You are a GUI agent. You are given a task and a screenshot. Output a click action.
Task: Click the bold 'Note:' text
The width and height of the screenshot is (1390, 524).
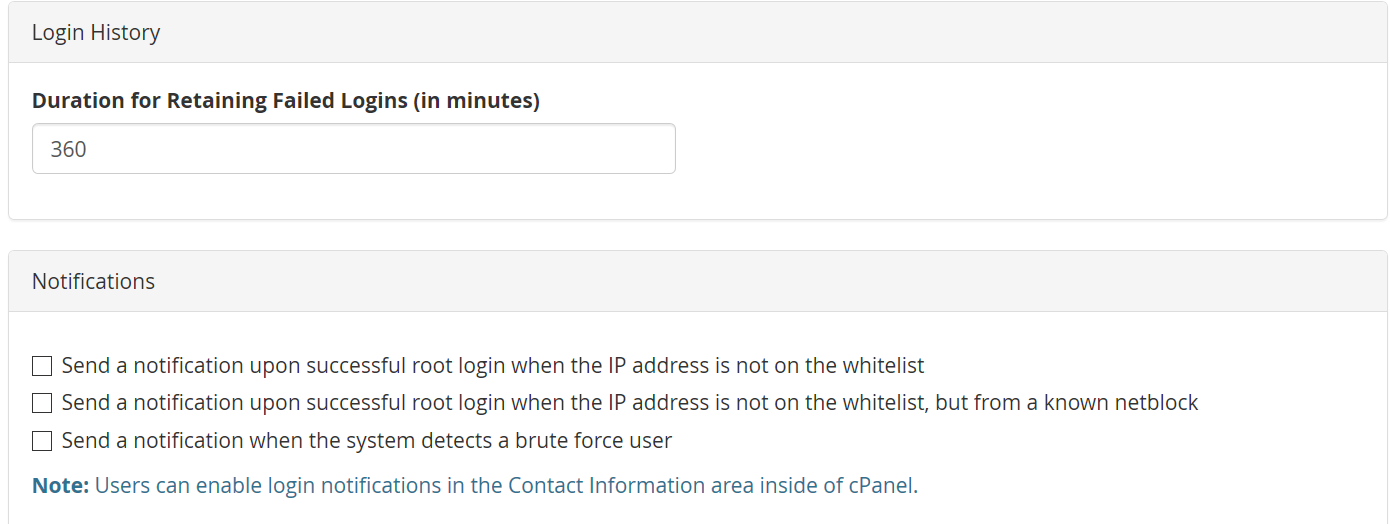[x=61, y=486]
